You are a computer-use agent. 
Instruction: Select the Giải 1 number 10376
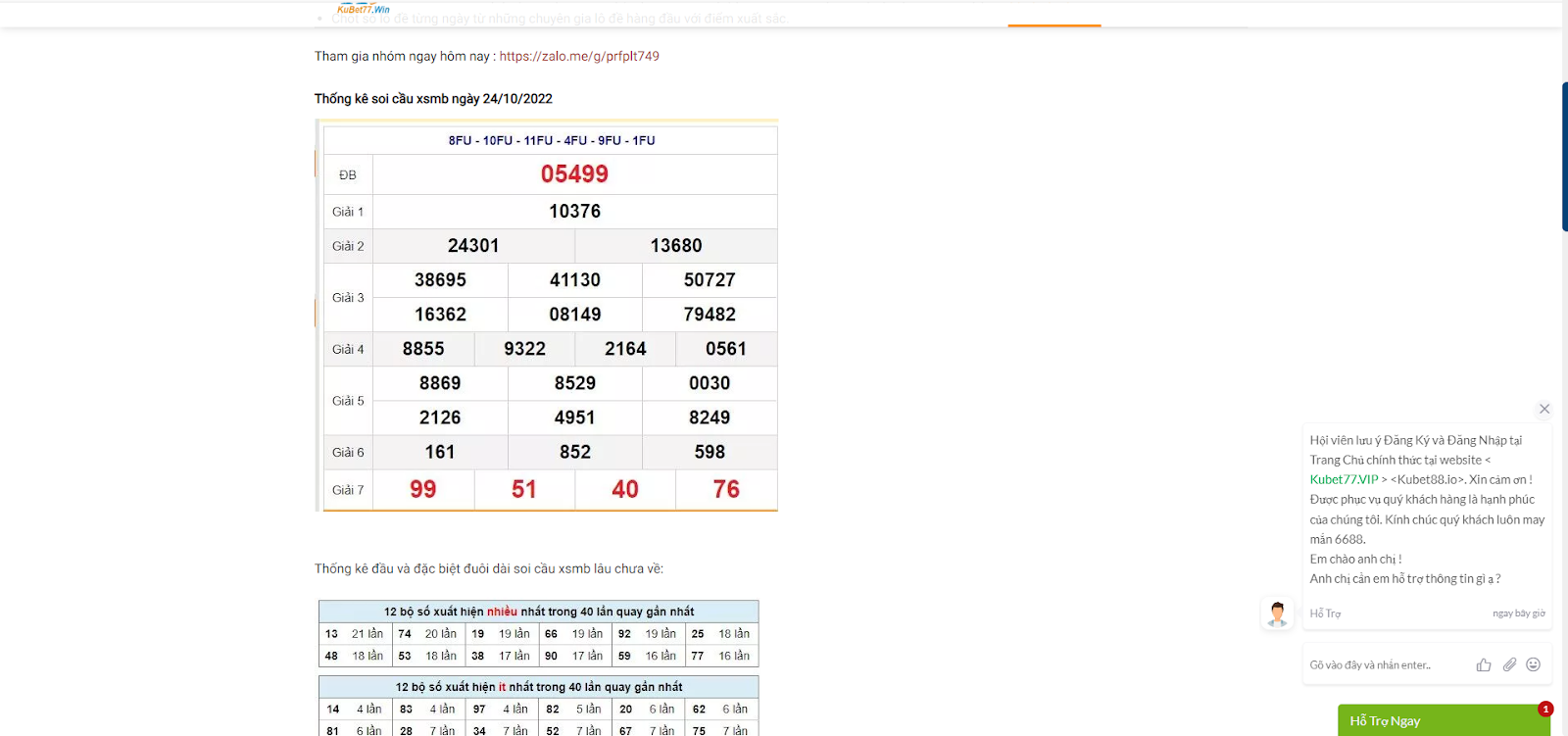[x=574, y=212]
